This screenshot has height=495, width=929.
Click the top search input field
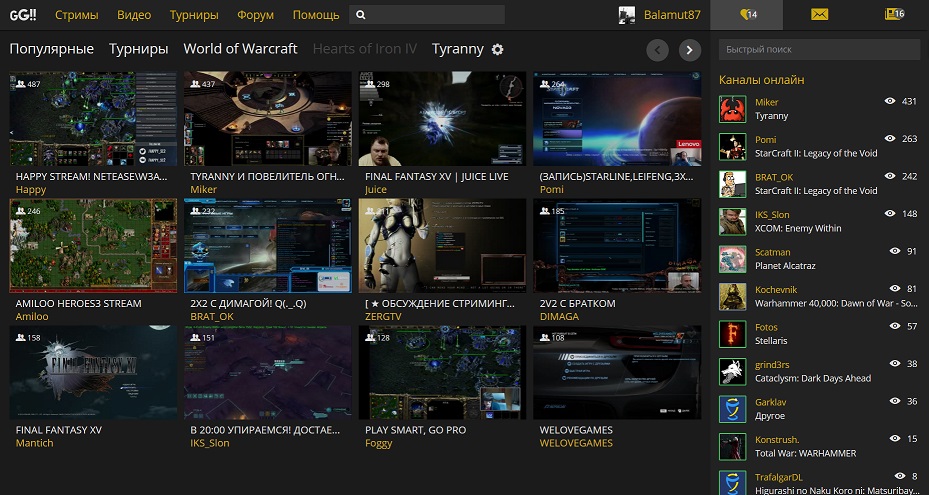(x=427, y=15)
